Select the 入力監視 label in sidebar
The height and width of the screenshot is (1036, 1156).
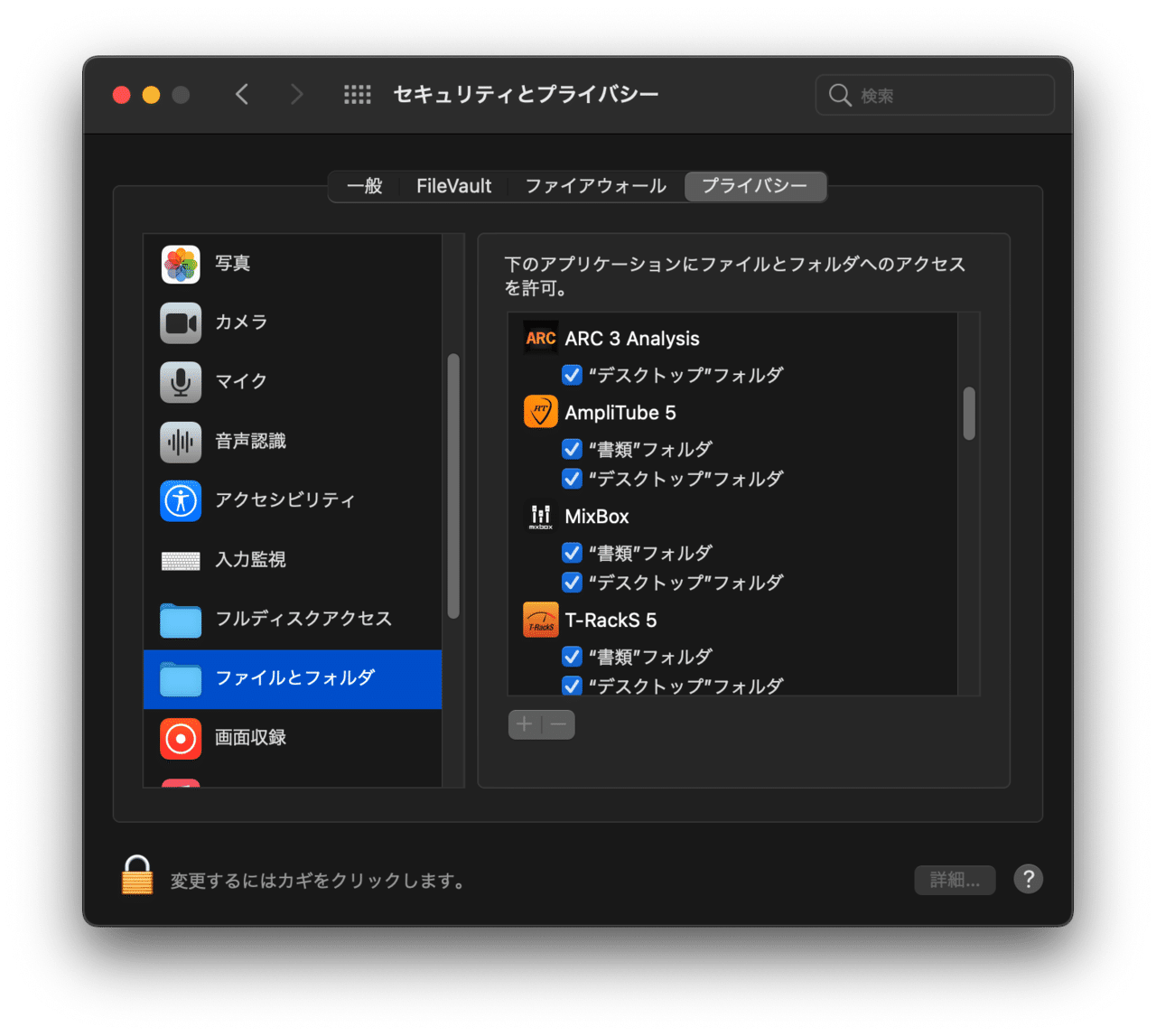pos(250,560)
